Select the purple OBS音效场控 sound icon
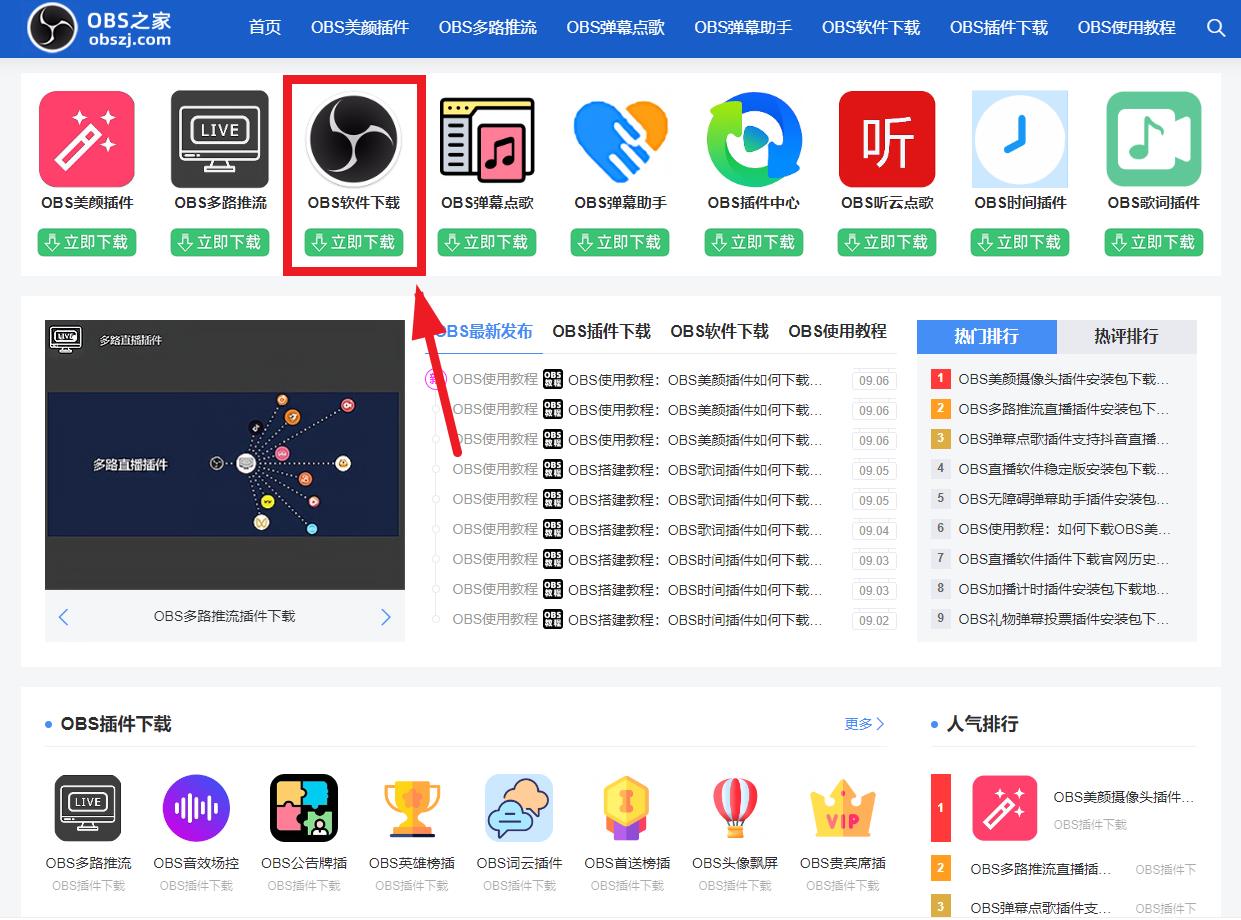The height and width of the screenshot is (920, 1241). point(195,807)
